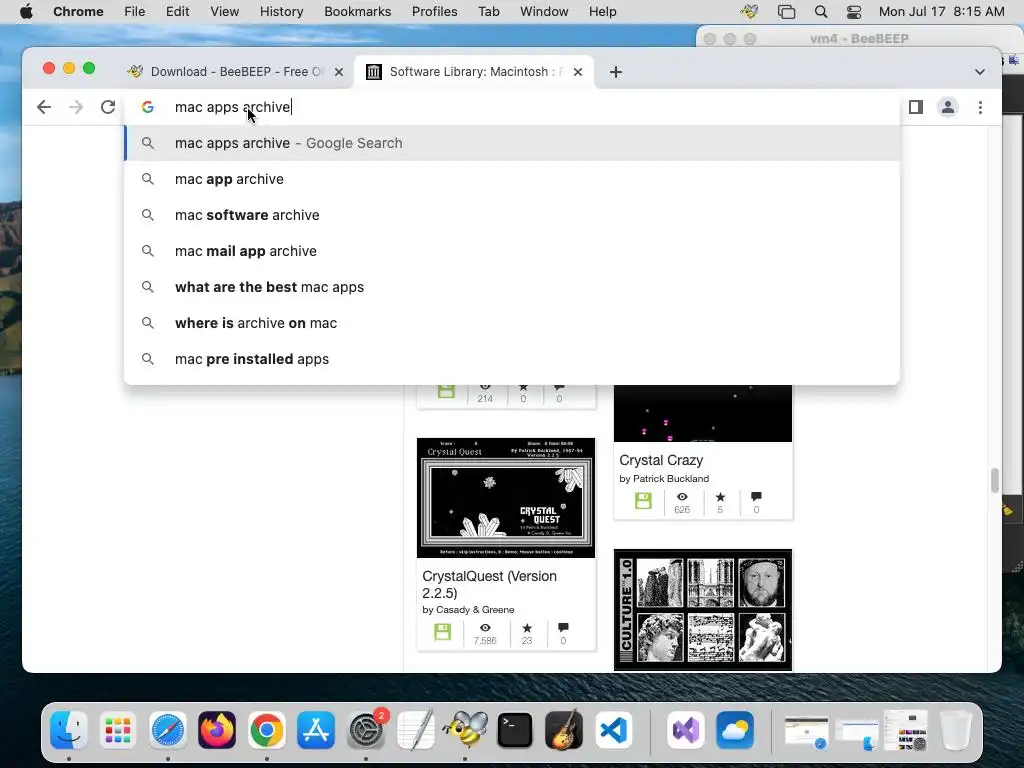Open Control Center in menu bar
Screen dimensions: 1024x768
click(x=854, y=11)
